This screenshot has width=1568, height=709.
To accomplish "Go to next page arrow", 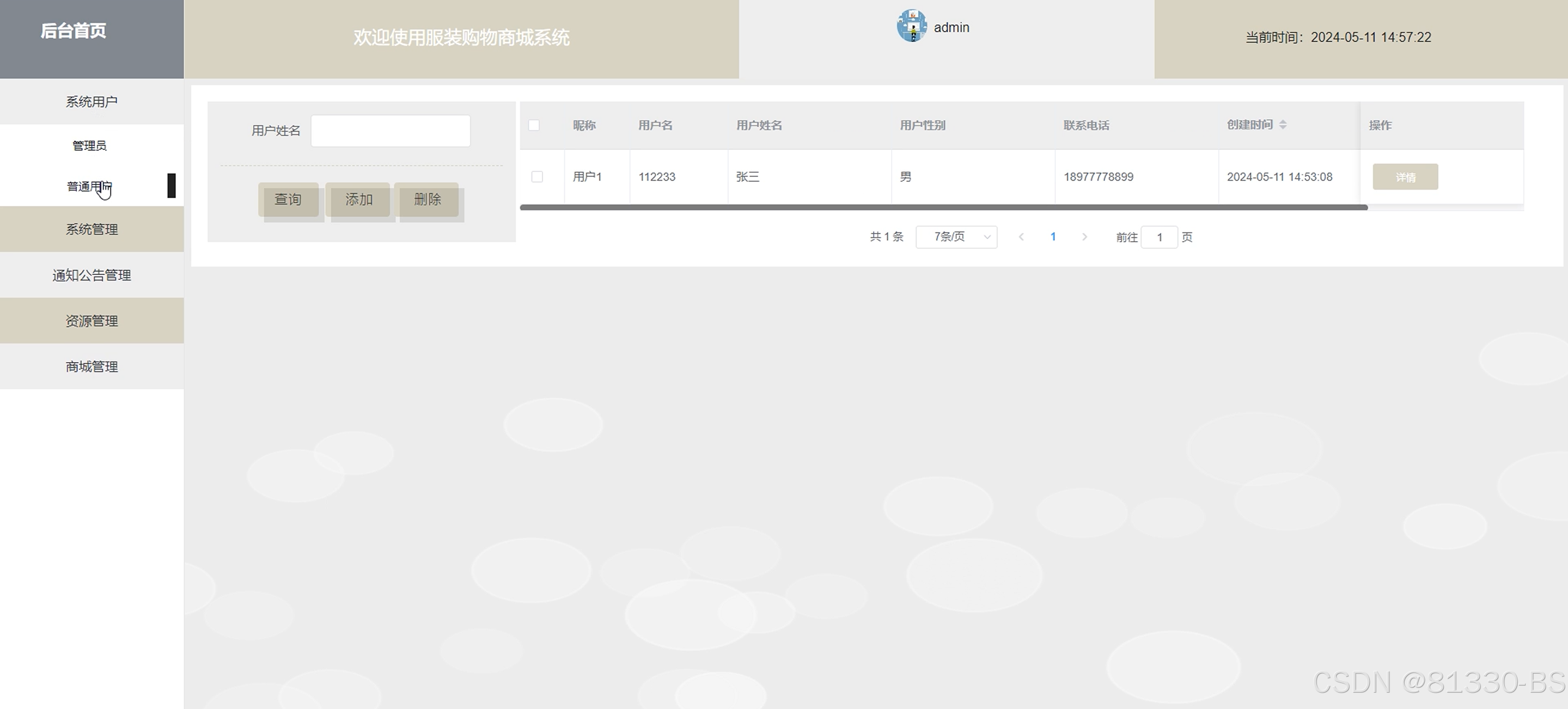I will click(x=1084, y=237).
